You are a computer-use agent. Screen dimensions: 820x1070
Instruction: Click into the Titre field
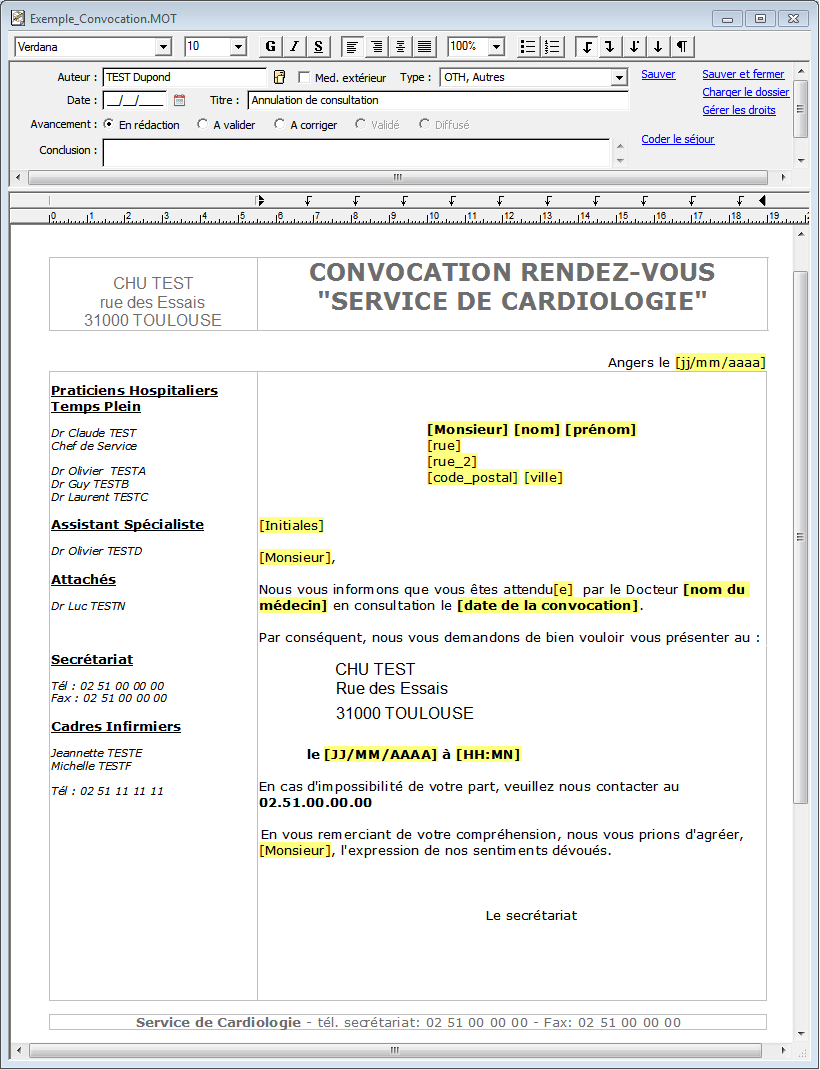point(438,100)
